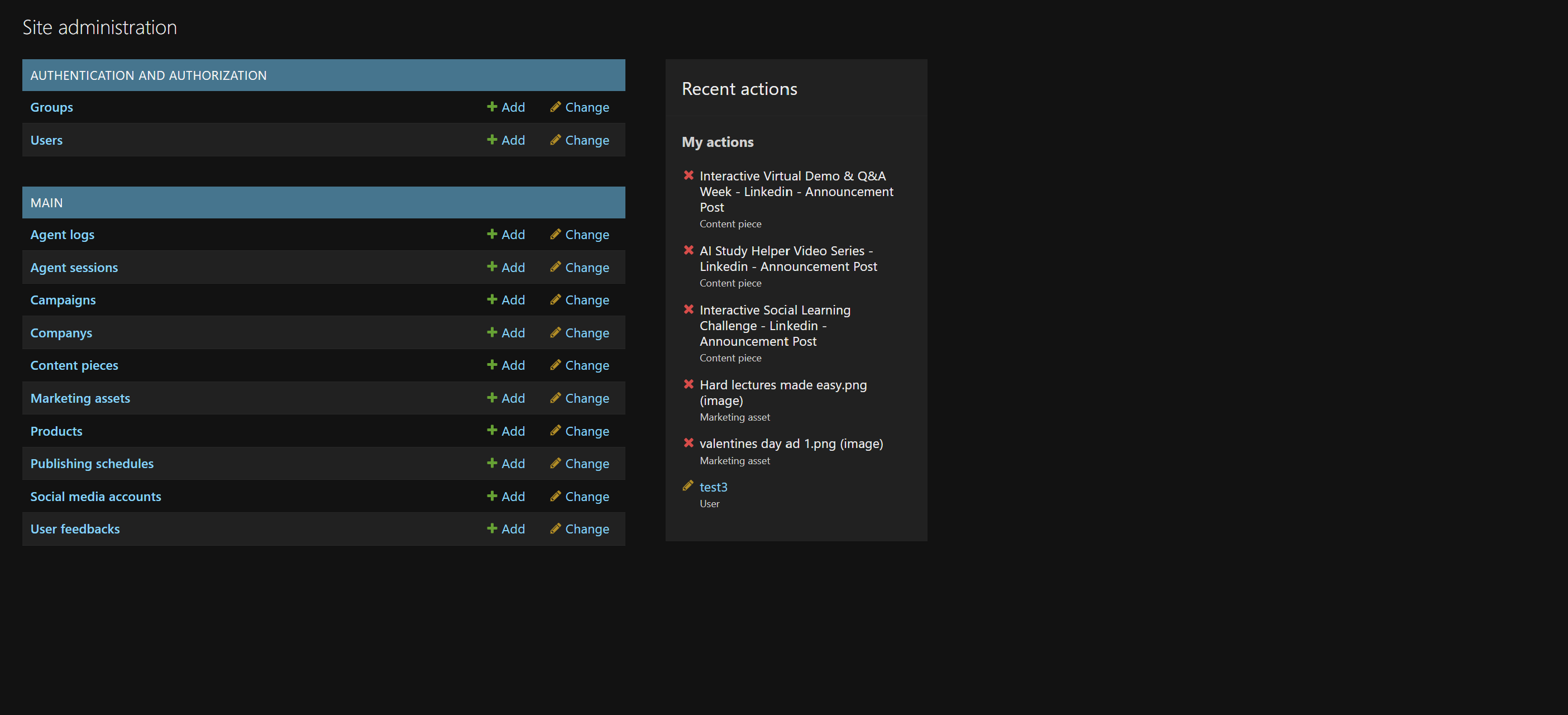Open the Agent sessions link

(74, 268)
